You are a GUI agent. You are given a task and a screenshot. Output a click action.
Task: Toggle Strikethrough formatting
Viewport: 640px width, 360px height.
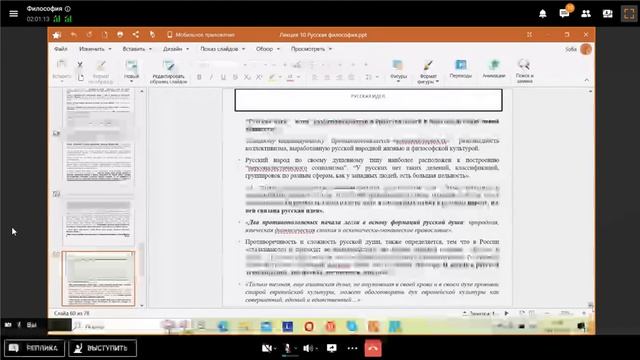click(x=235, y=77)
